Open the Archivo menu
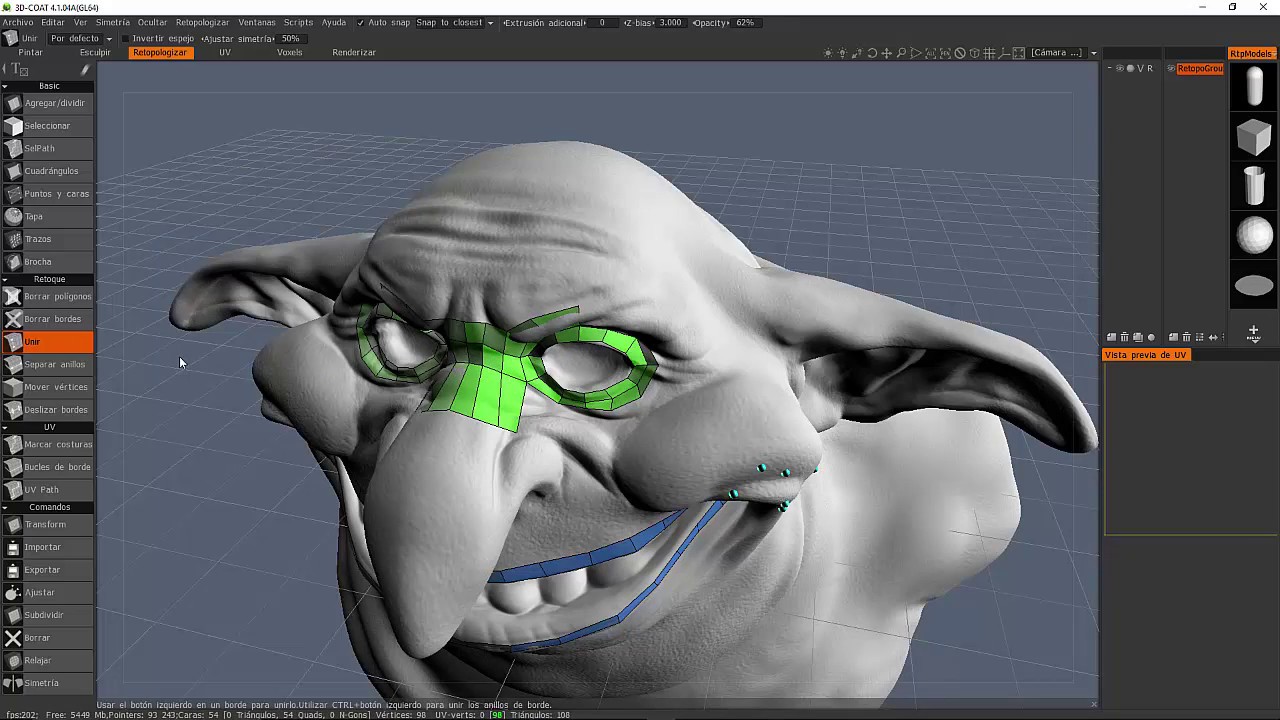 coord(17,22)
